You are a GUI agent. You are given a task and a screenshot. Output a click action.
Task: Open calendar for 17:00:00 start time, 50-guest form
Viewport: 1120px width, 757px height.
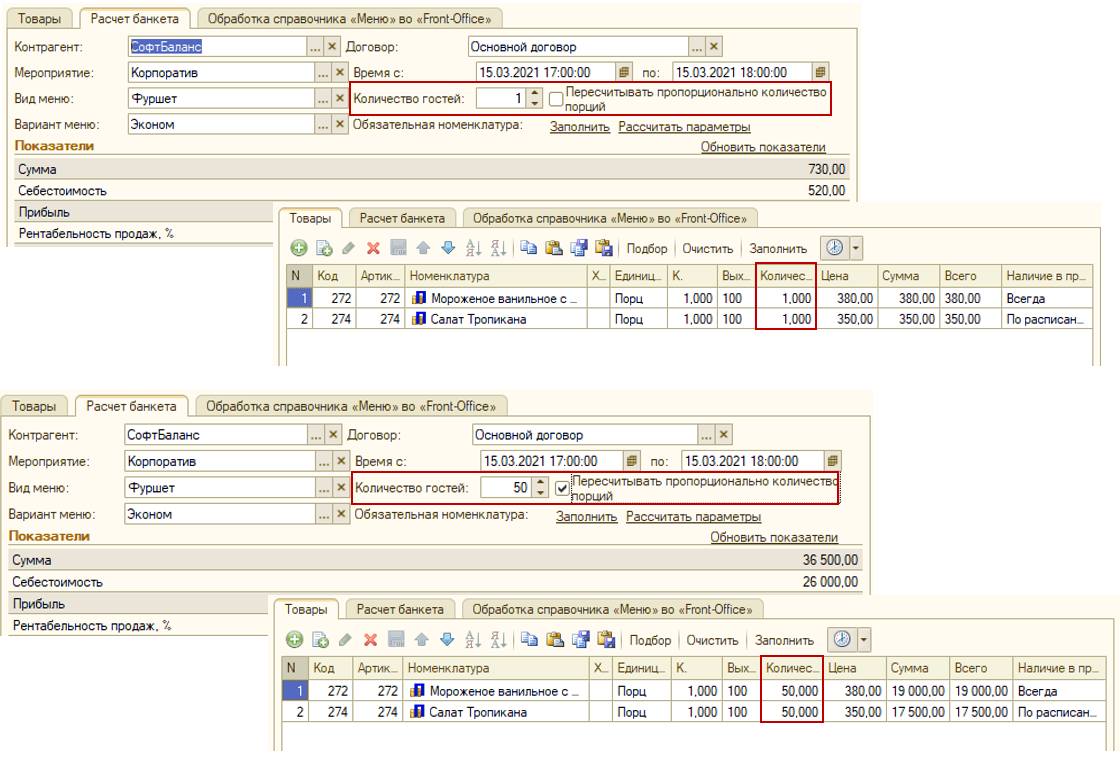tap(631, 461)
